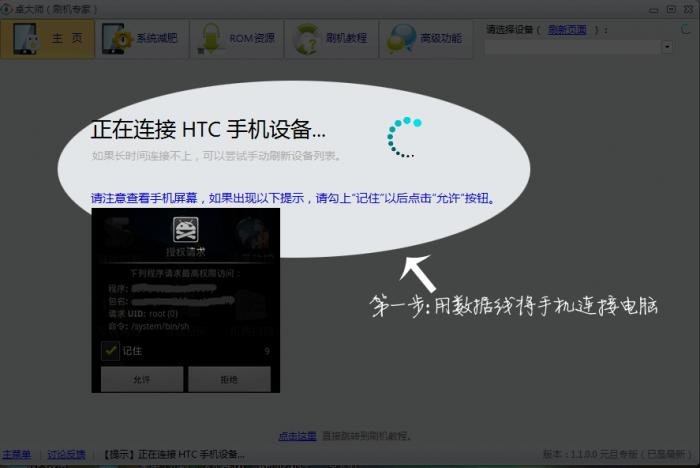Screen dimensions: 700x468
Task: Click the loading spinner beside connecting text
Action: (x=404, y=137)
